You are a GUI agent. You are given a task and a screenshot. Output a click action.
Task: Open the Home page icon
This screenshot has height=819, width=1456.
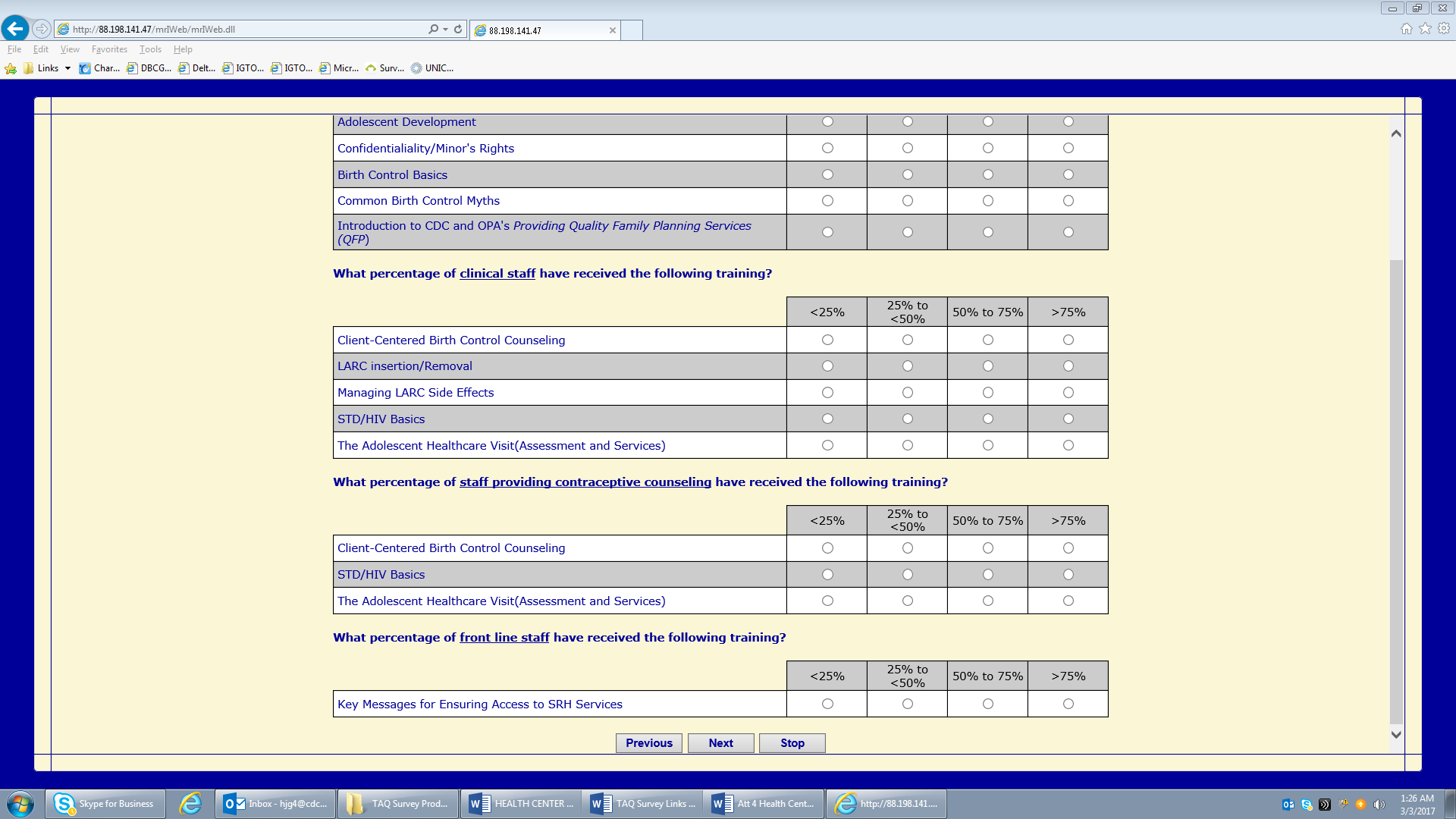pos(1406,29)
